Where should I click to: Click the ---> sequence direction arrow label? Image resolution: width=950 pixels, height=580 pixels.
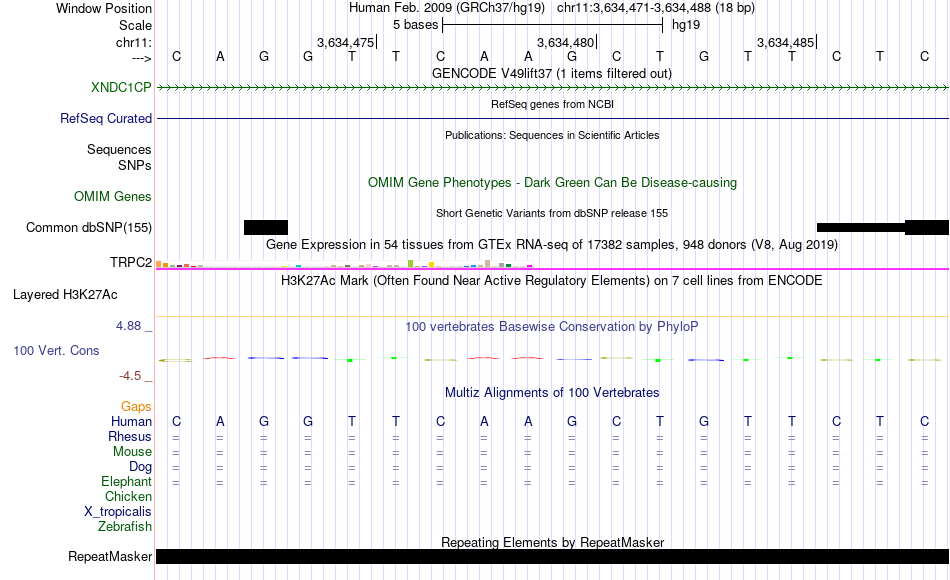coord(142,58)
